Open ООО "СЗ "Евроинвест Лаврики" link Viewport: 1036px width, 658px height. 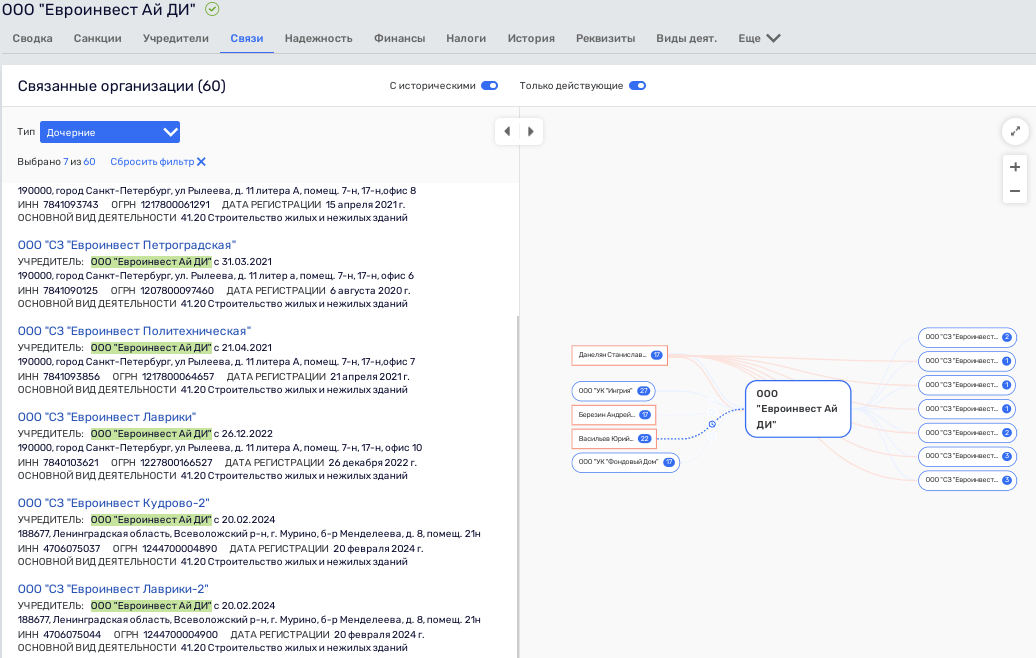pyautogui.click(x=107, y=417)
